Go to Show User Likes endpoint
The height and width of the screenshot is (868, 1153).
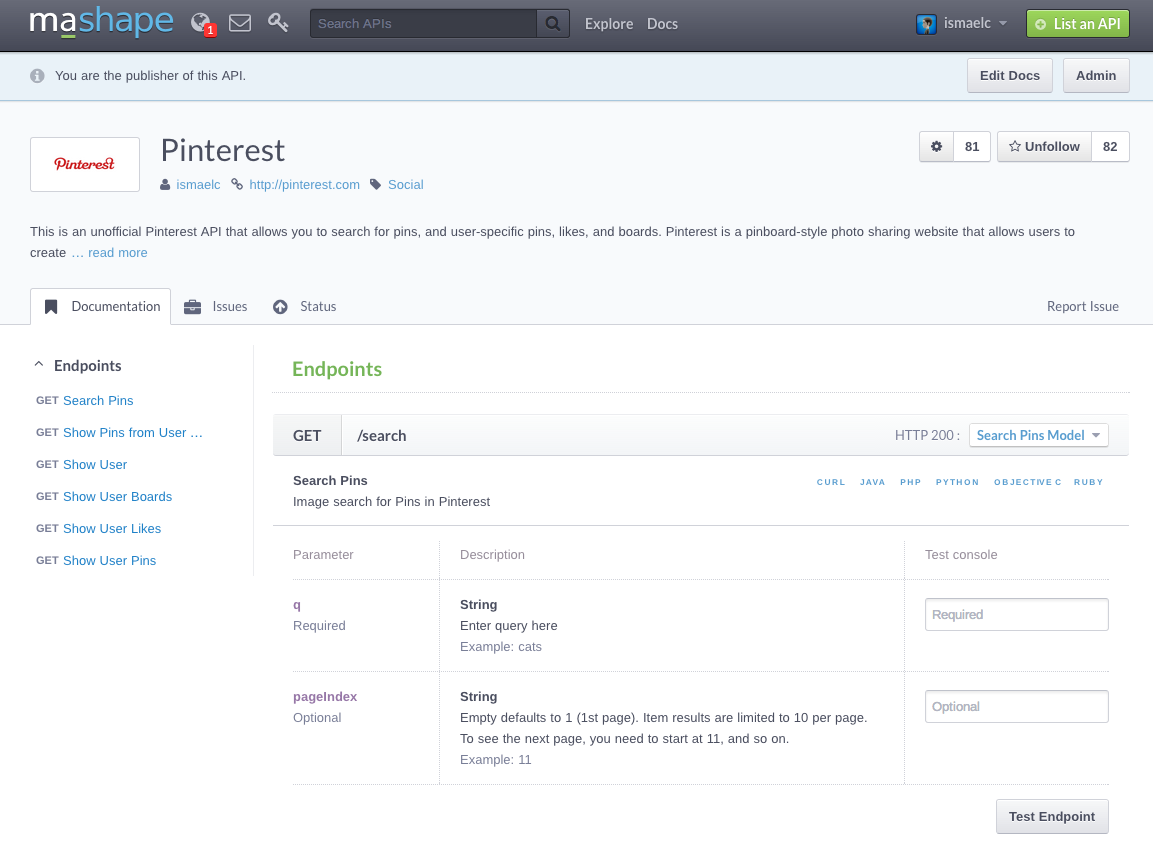tap(112, 529)
